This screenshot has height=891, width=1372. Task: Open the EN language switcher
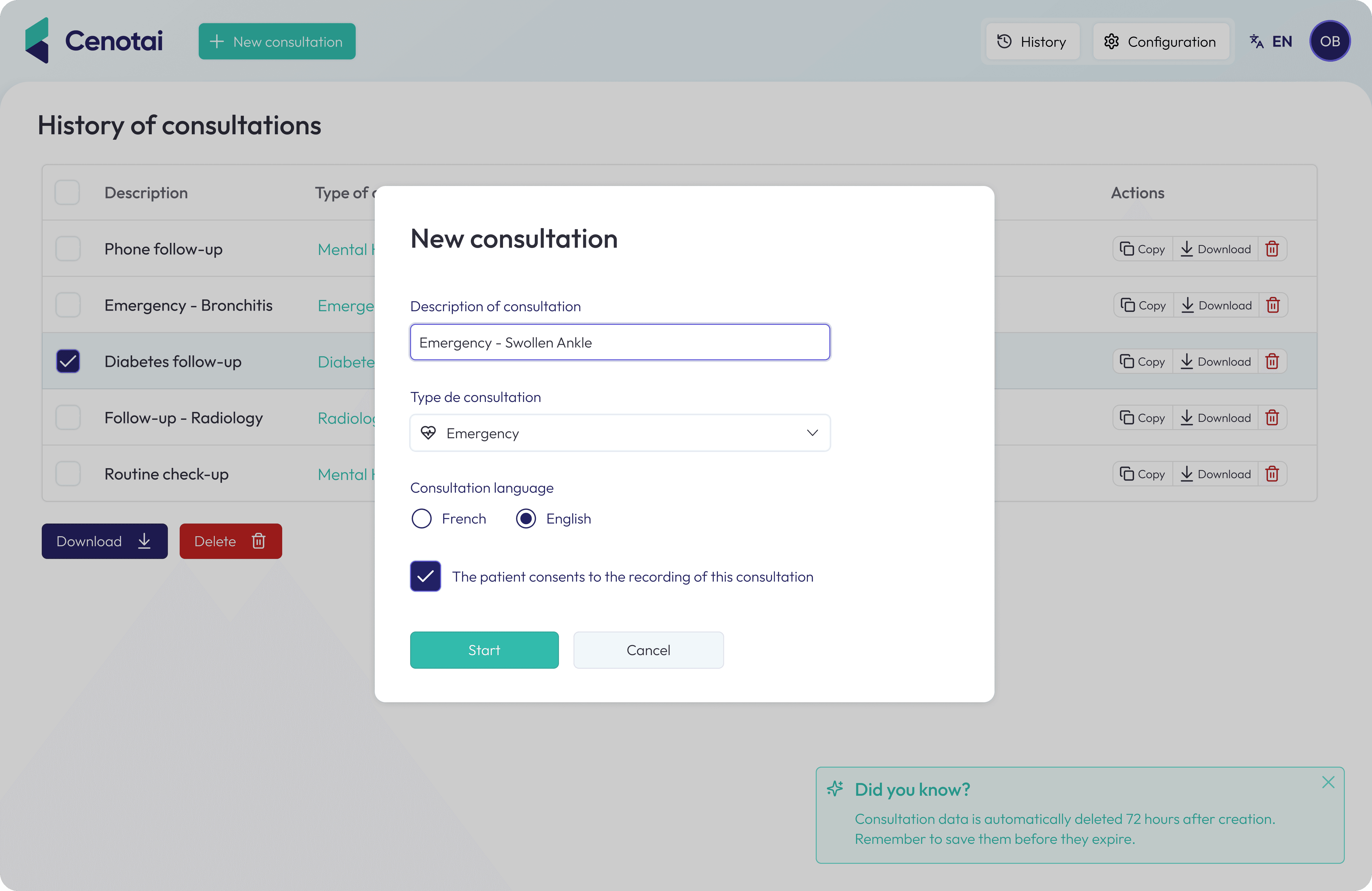[1271, 41]
